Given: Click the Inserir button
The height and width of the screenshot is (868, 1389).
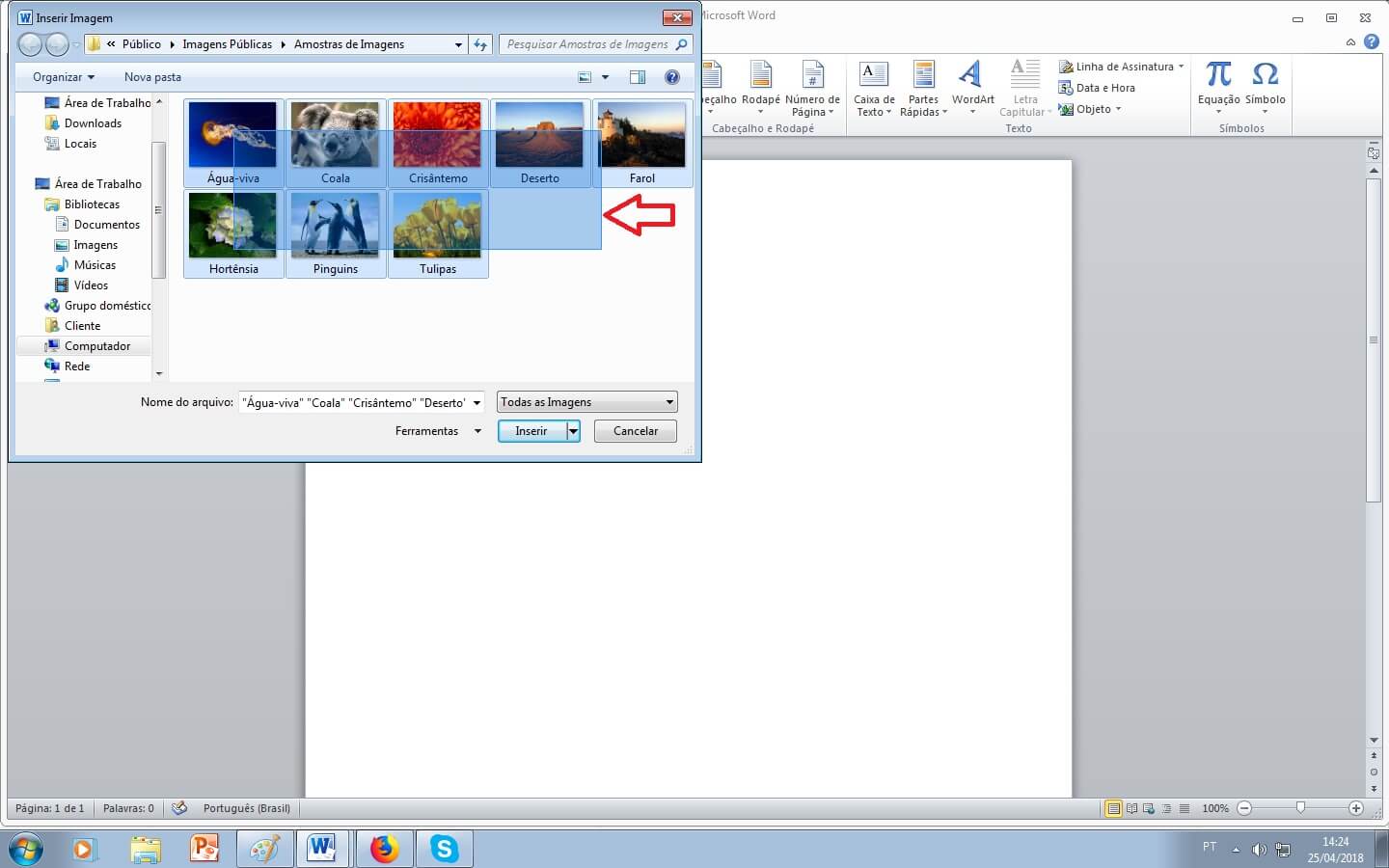Looking at the screenshot, I should point(531,431).
